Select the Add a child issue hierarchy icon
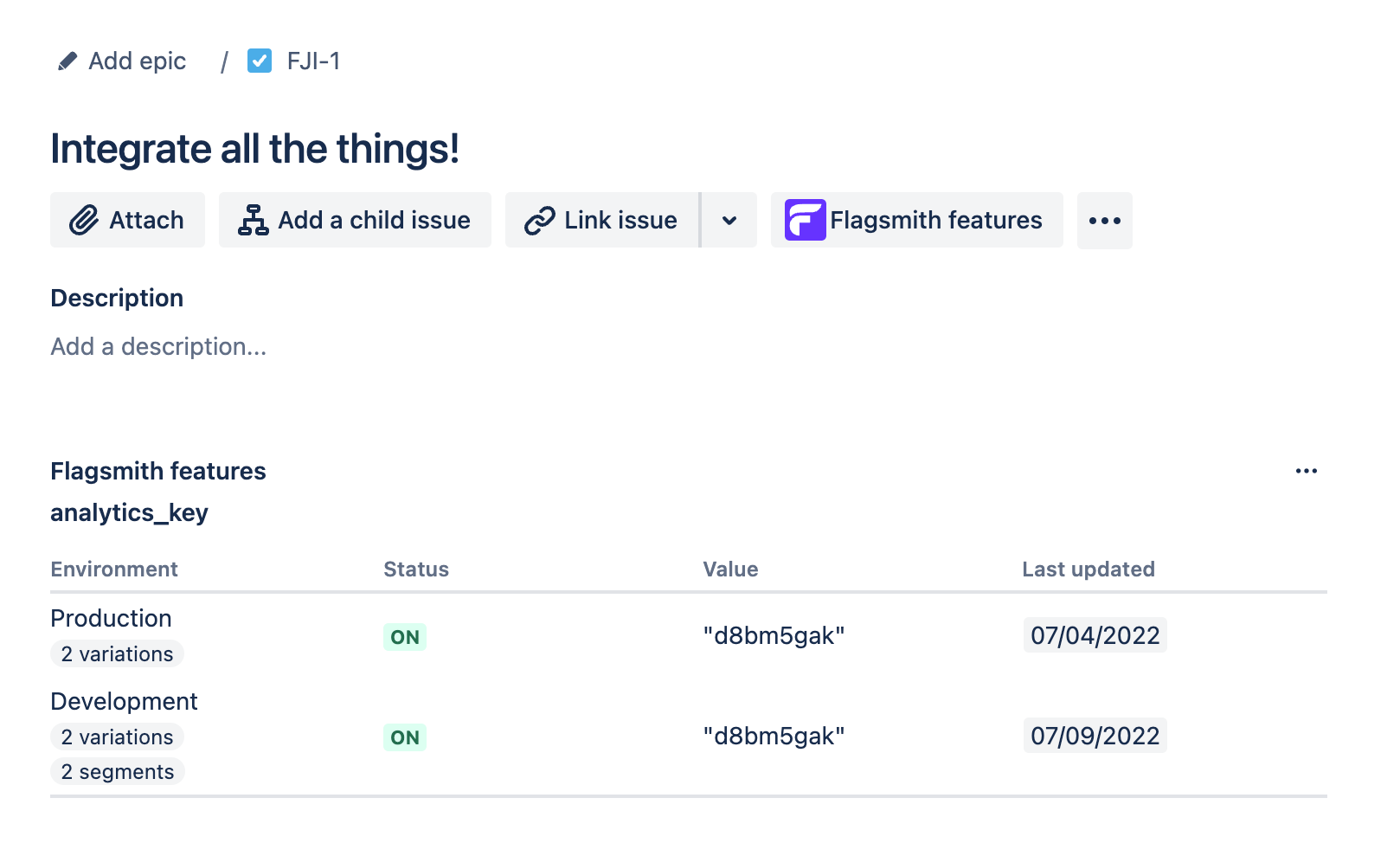Image resolution: width=1400 pixels, height=843 pixels. click(251, 220)
